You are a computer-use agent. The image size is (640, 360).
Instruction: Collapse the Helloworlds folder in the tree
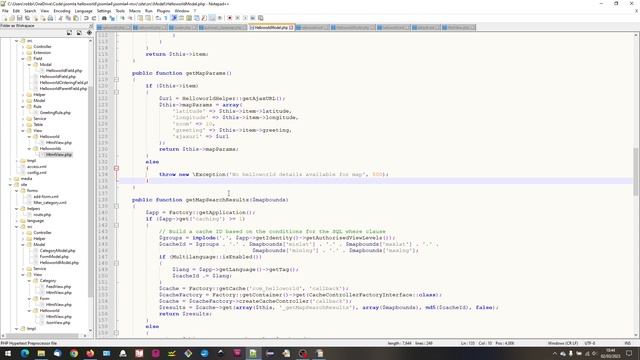tap(29, 149)
